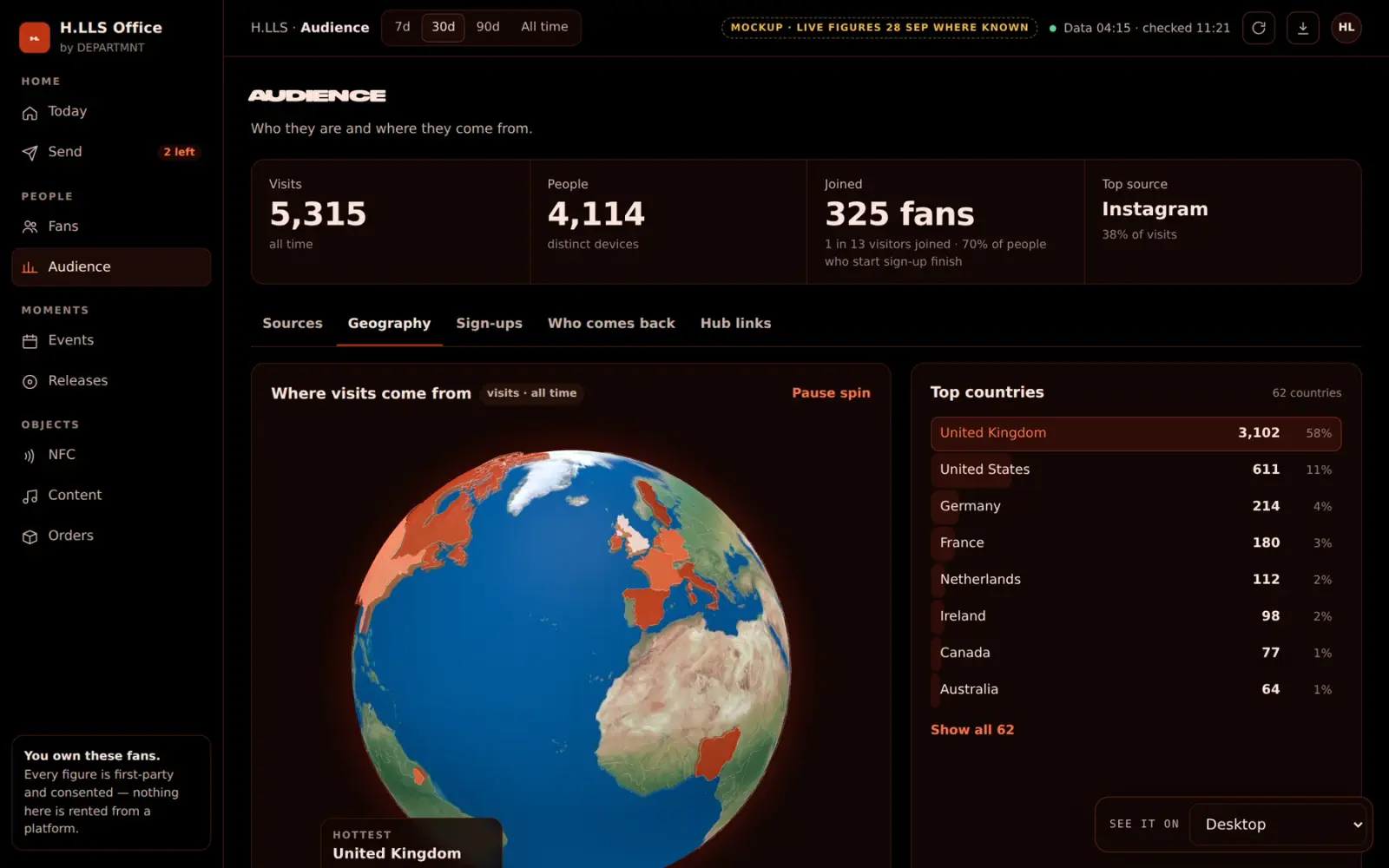The image size is (1389, 868).
Task: Open Today via its home icon
Action: tap(30, 113)
